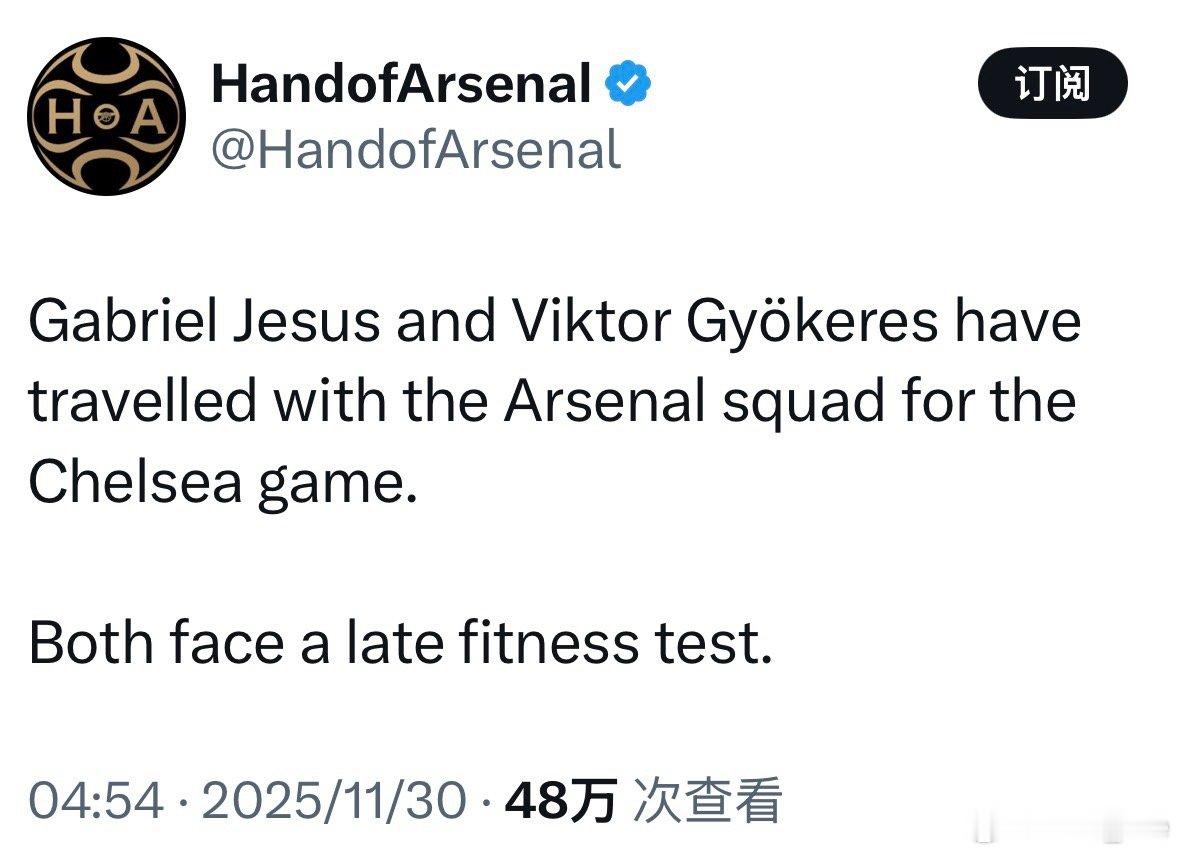Click the phrase Arsenal squad in tweet
Screen dimensions: 1179x855
tap(680, 402)
